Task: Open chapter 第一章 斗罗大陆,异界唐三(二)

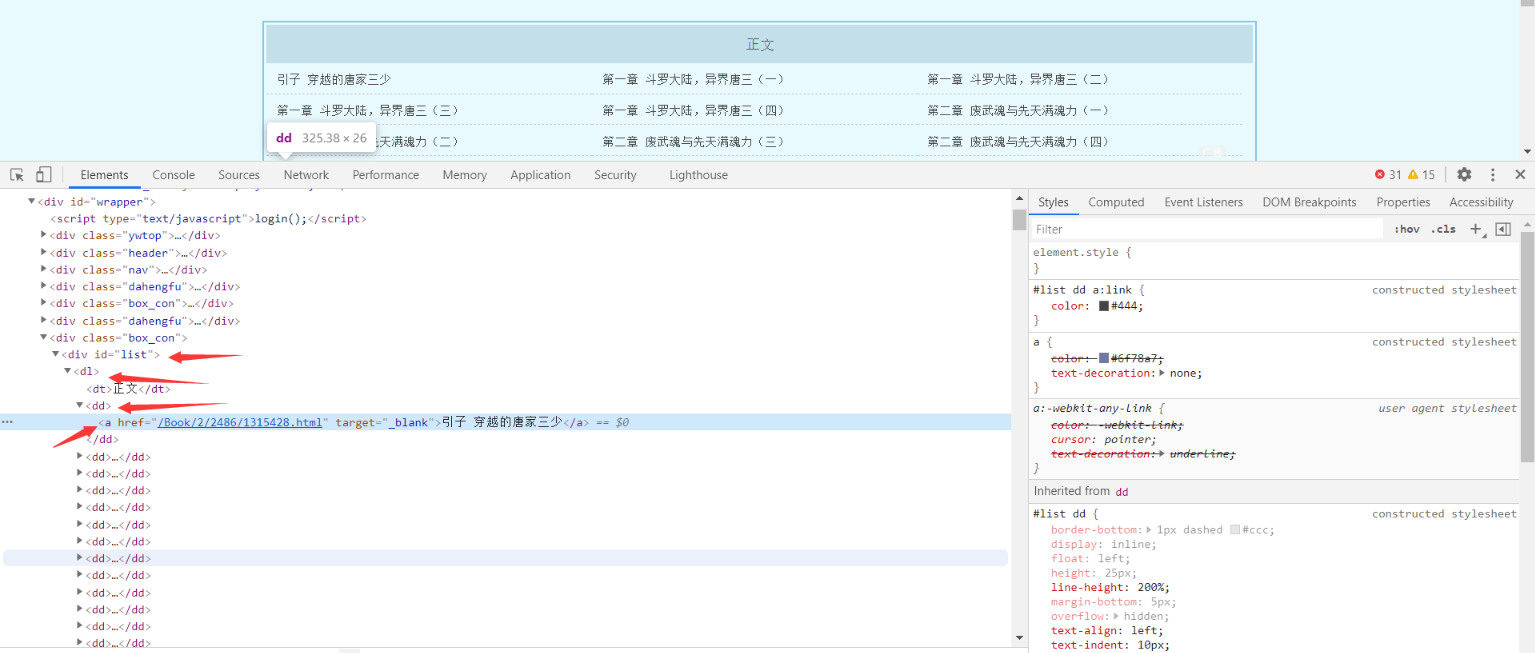Action: coord(1018,79)
